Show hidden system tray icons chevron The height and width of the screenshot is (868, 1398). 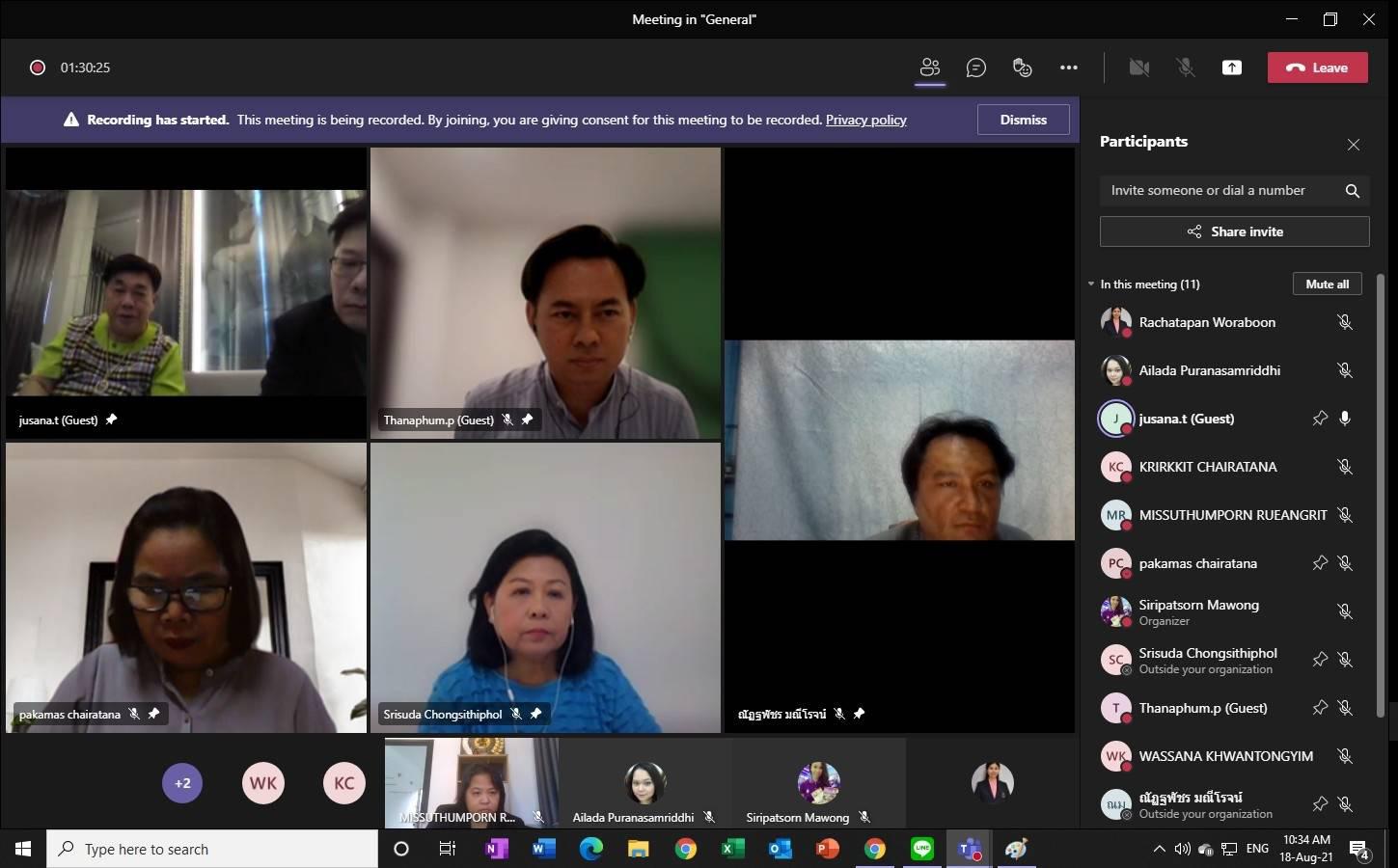(1159, 849)
